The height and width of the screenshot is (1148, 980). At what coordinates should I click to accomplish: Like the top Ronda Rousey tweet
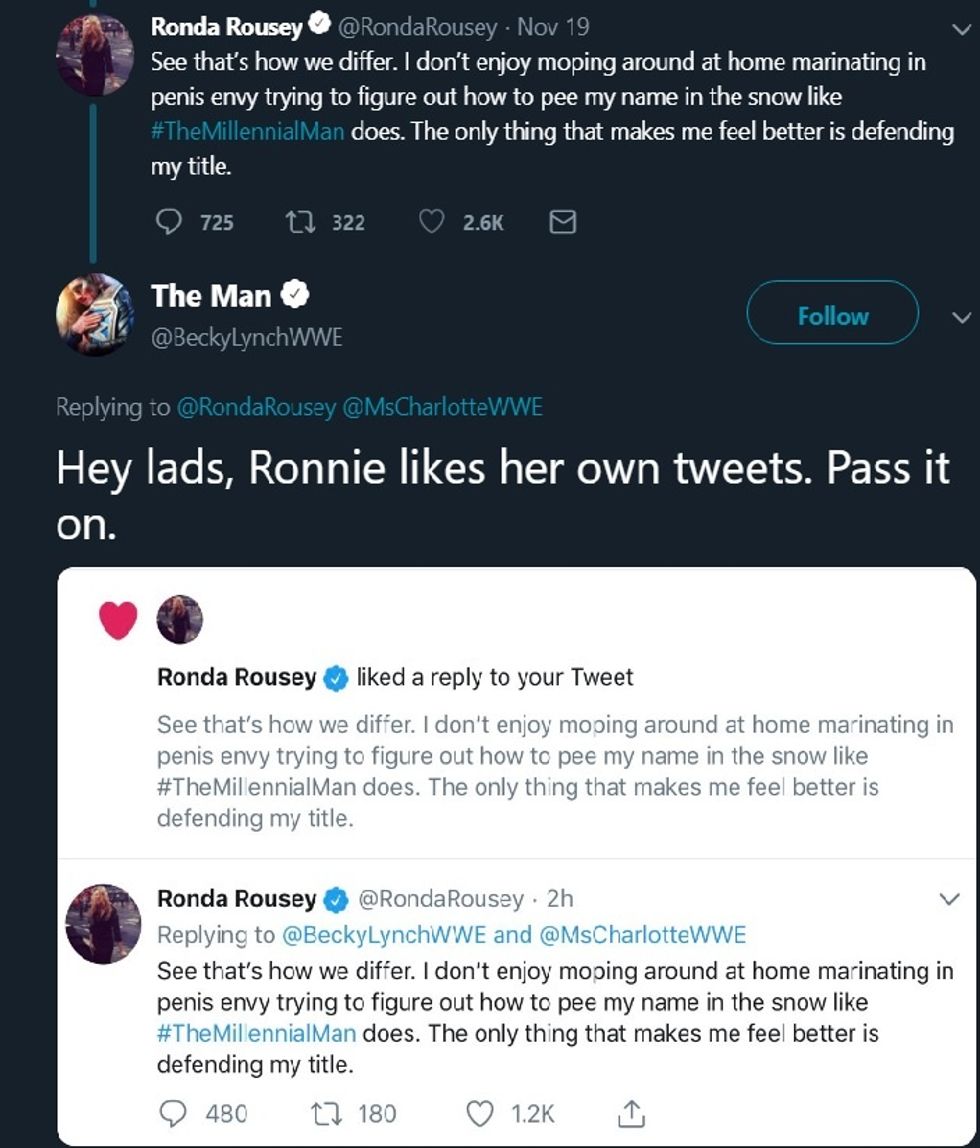(431, 221)
